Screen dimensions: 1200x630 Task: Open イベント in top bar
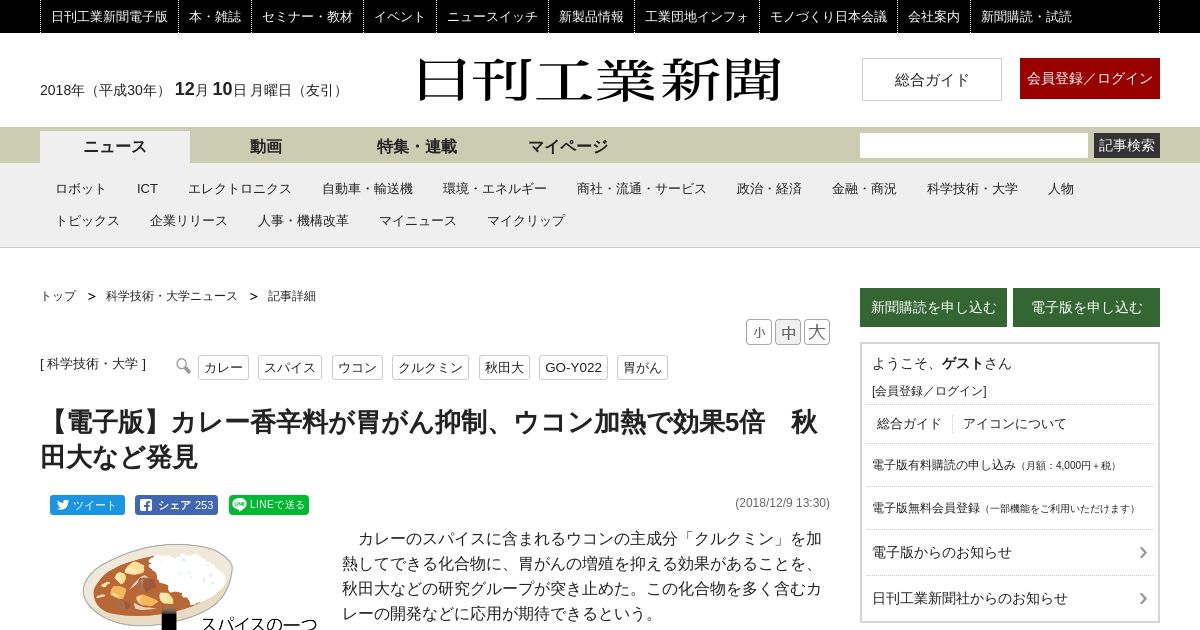coord(400,16)
